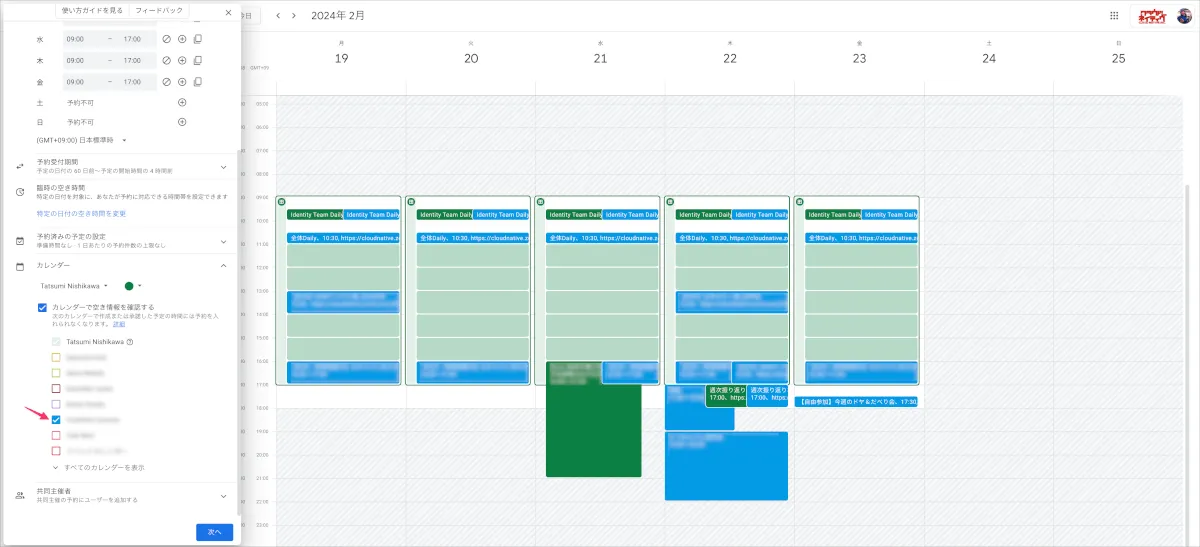Check the pink calendar checkbox
This screenshot has height=547, width=1200.
click(56, 436)
